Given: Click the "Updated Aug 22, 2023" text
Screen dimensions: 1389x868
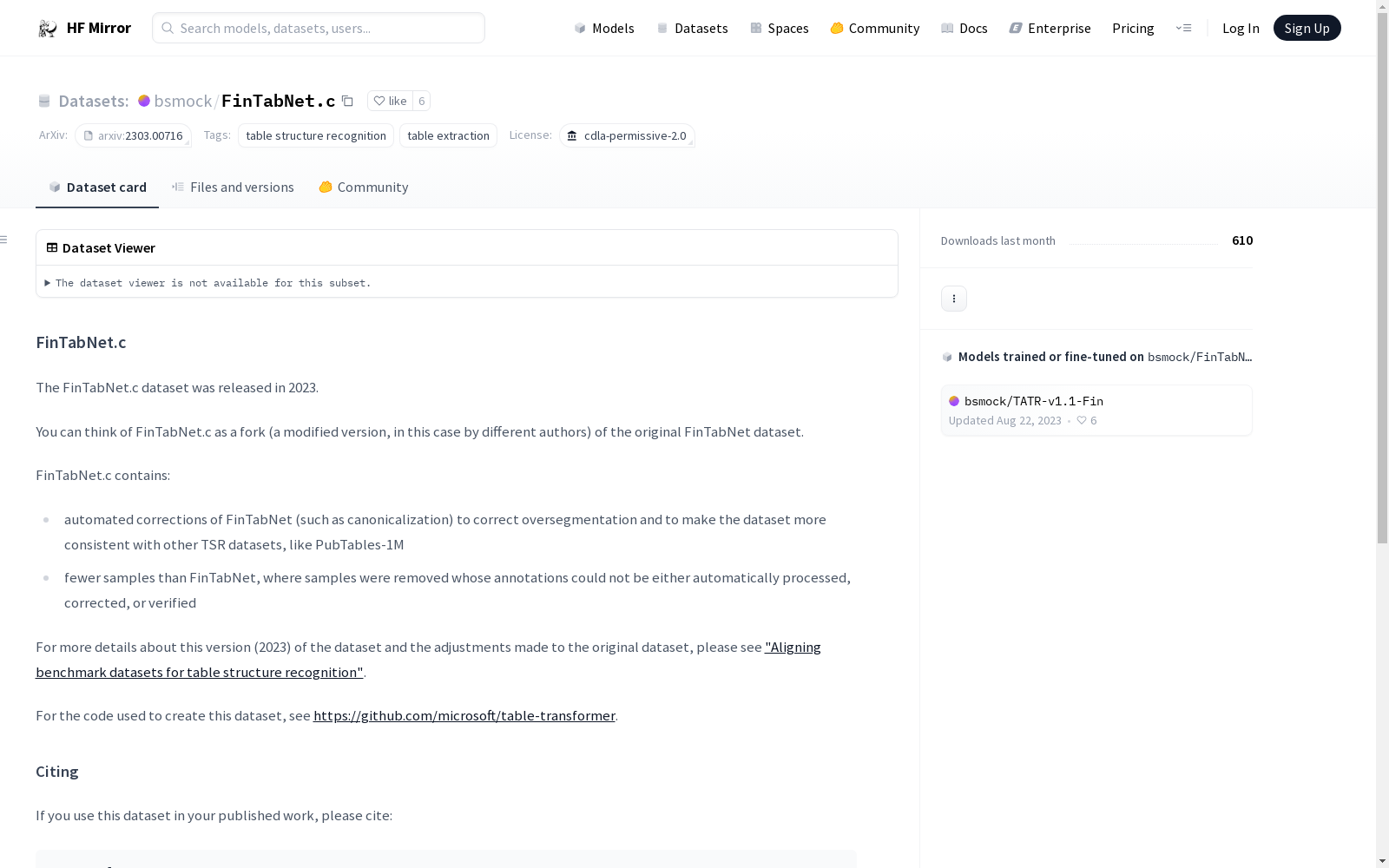Looking at the screenshot, I should pyautogui.click(x=1005, y=421).
